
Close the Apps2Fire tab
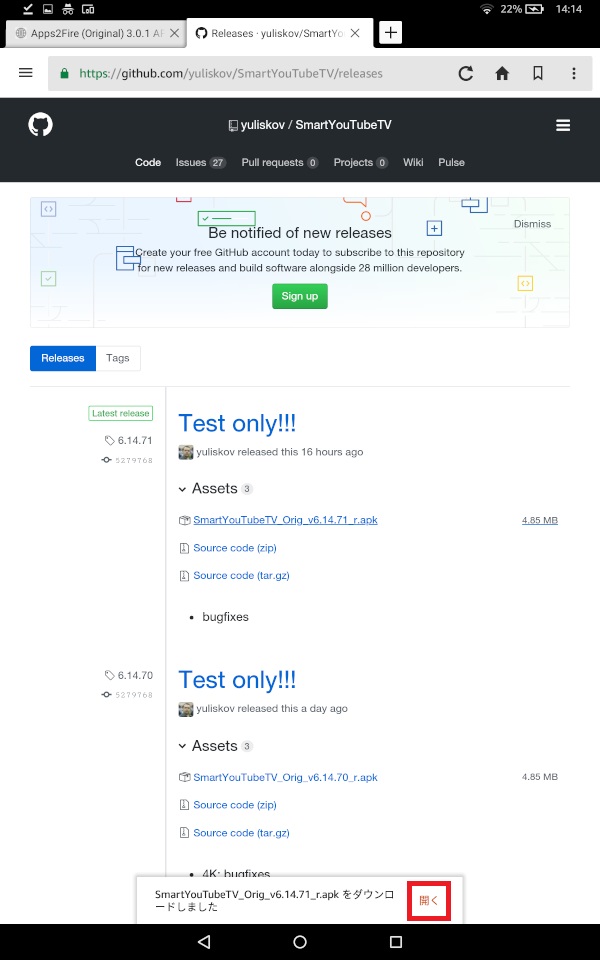click(x=174, y=33)
